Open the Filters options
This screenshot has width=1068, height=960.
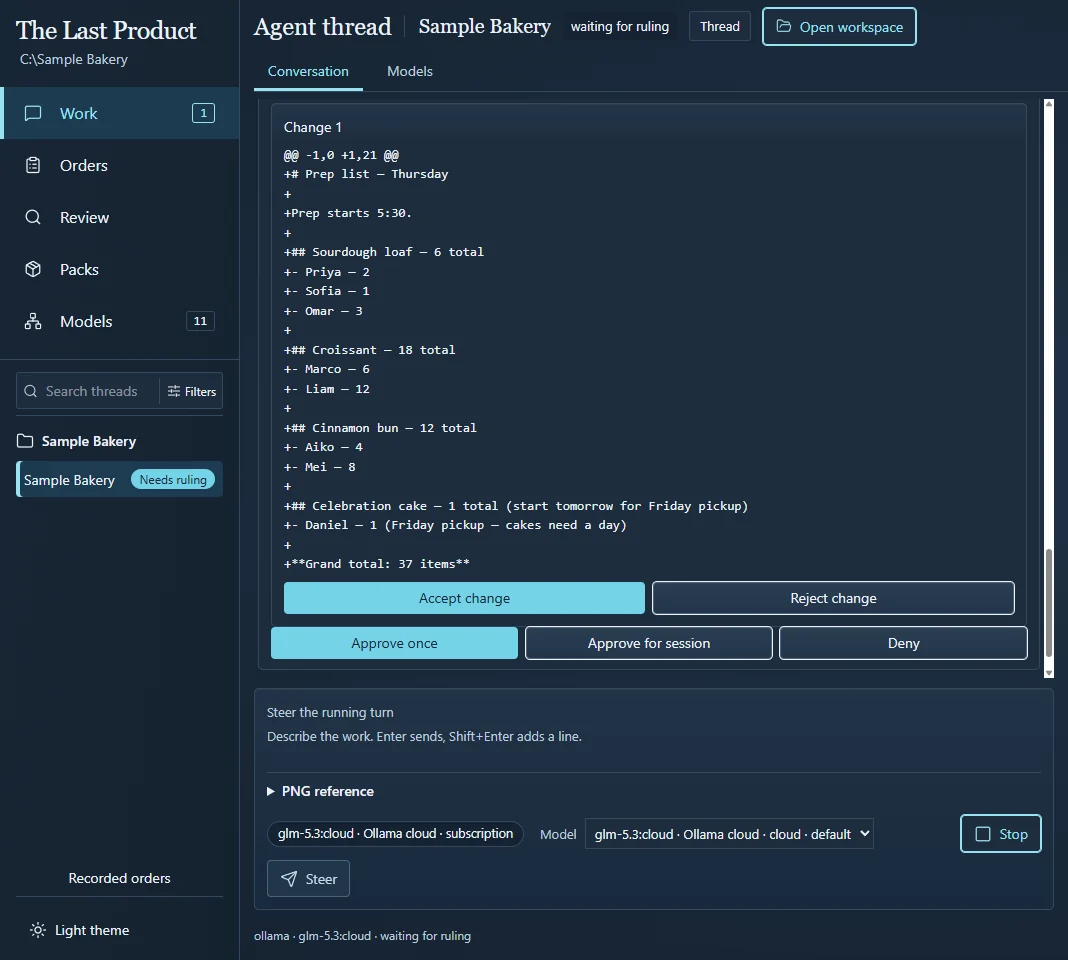(x=191, y=391)
